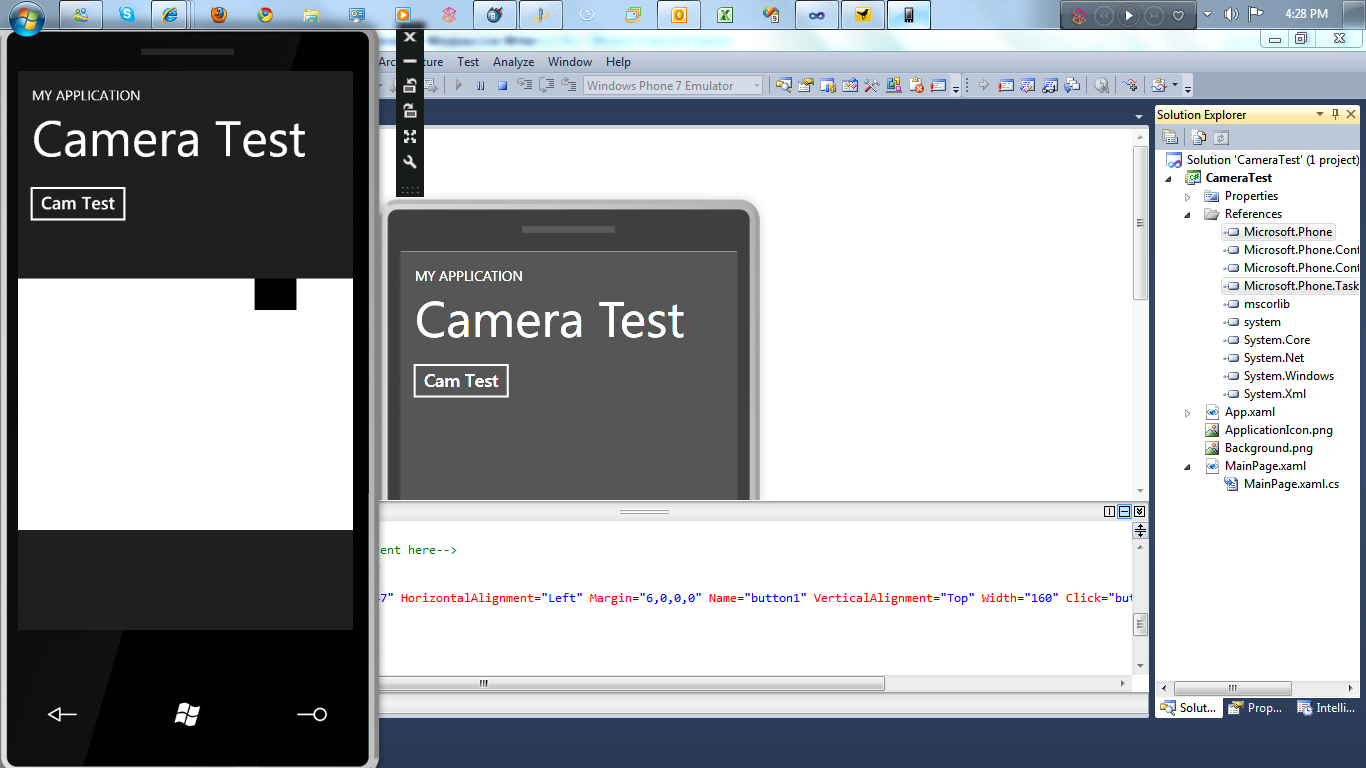Open the Help menu
Image resolution: width=1366 pixels, height=768 pixels.
point(618,62)
